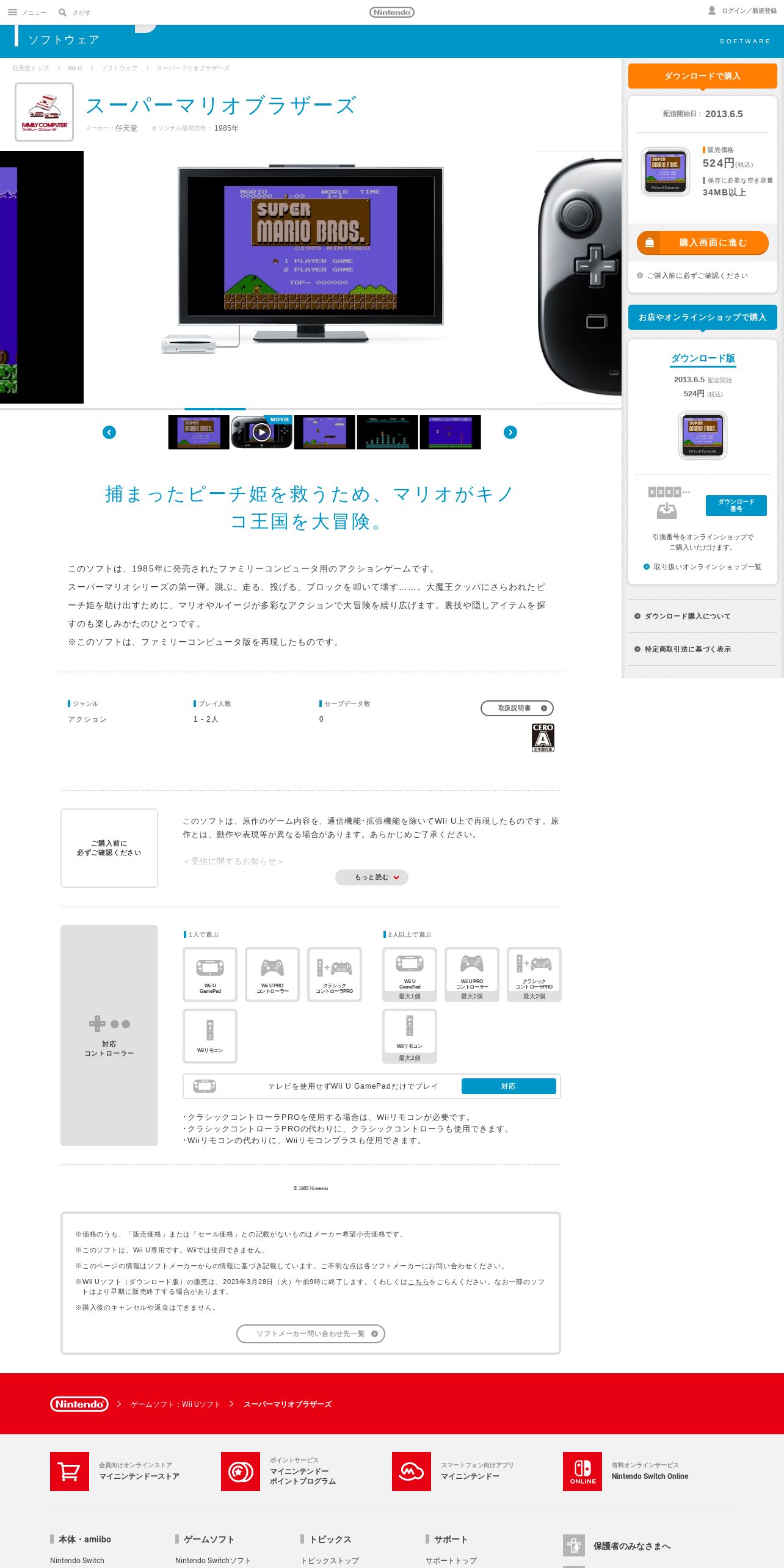Select the dark underground level thumbnail
The width and height of the screenshot is (784, 1568).
(388, 432)
